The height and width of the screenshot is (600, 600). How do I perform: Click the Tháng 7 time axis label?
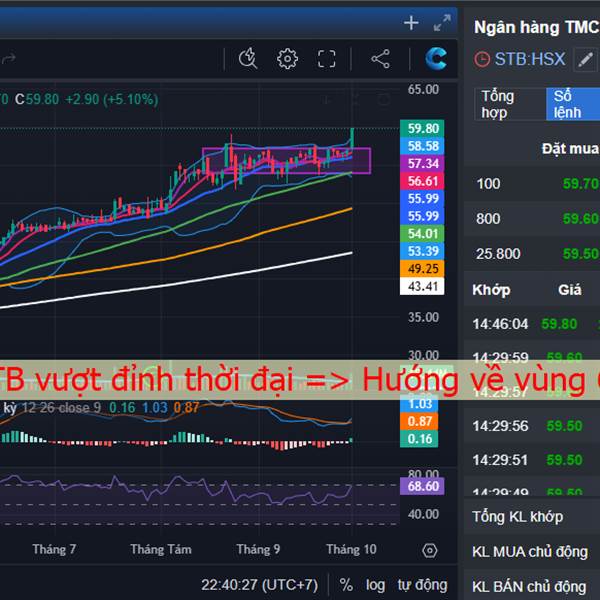tap(54, 550)
